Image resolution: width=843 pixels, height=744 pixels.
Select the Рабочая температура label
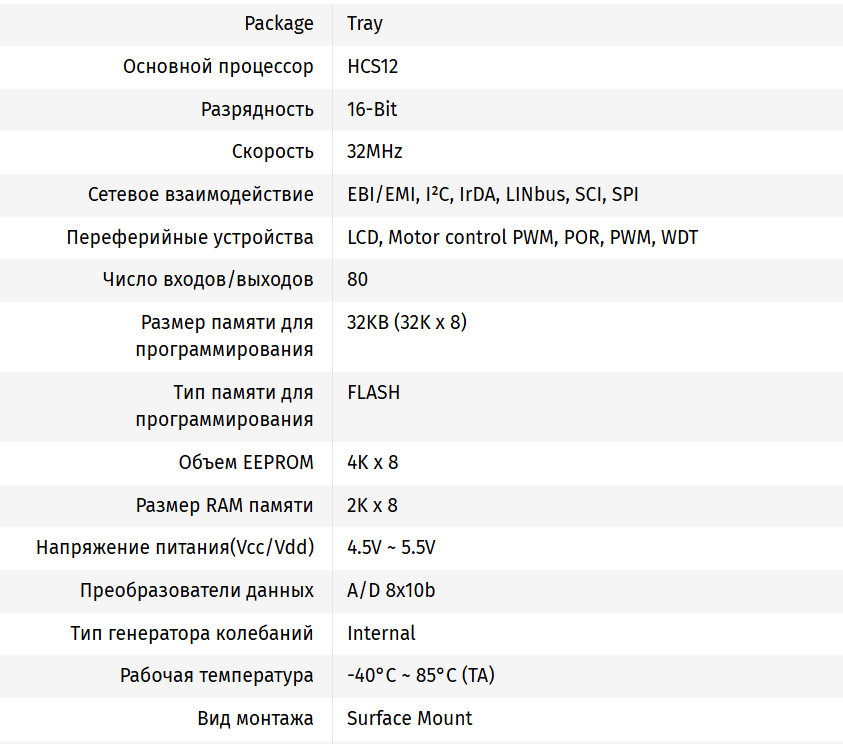[x=217, y=675]
